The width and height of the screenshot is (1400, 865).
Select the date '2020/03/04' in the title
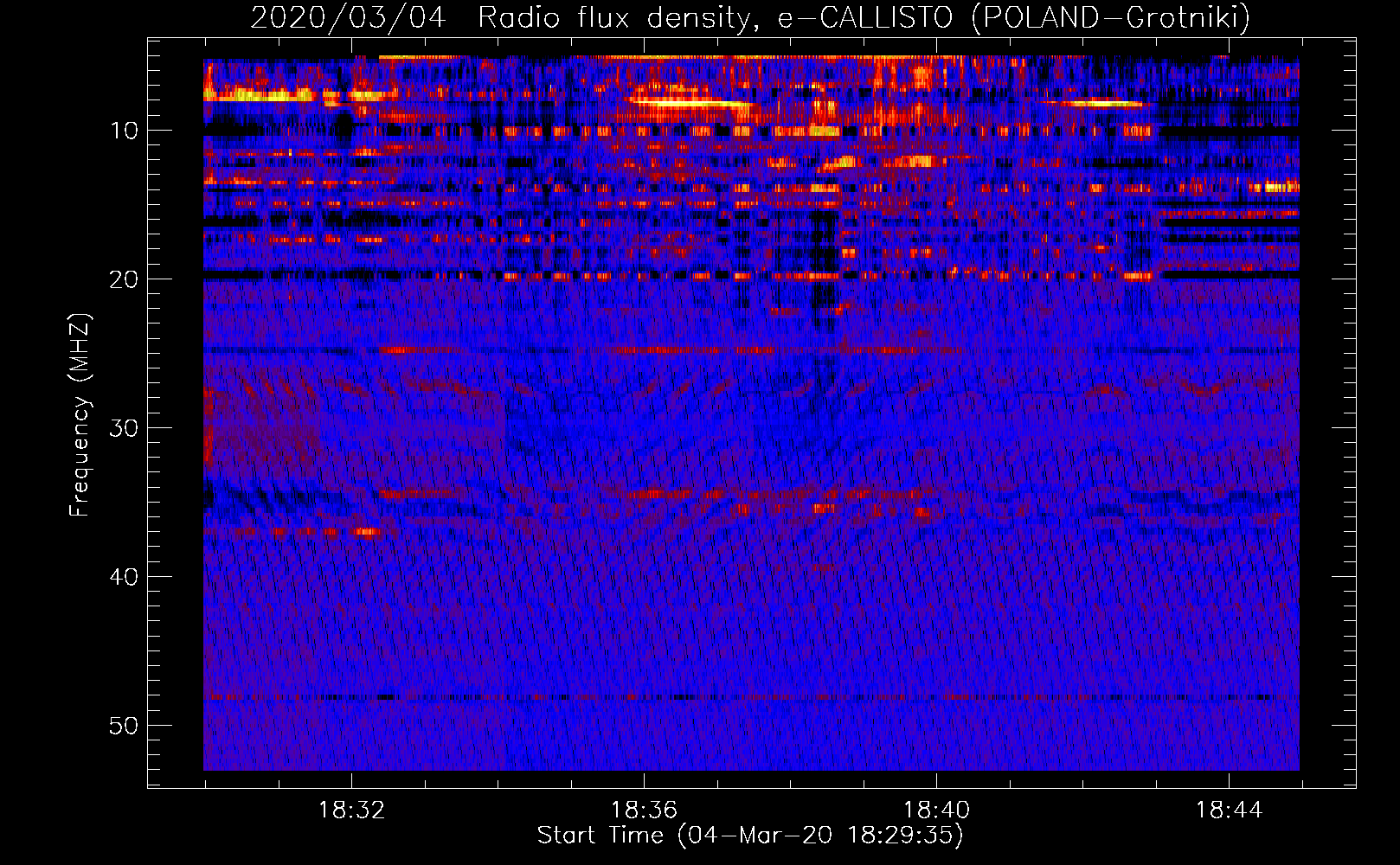pos(348,18)
